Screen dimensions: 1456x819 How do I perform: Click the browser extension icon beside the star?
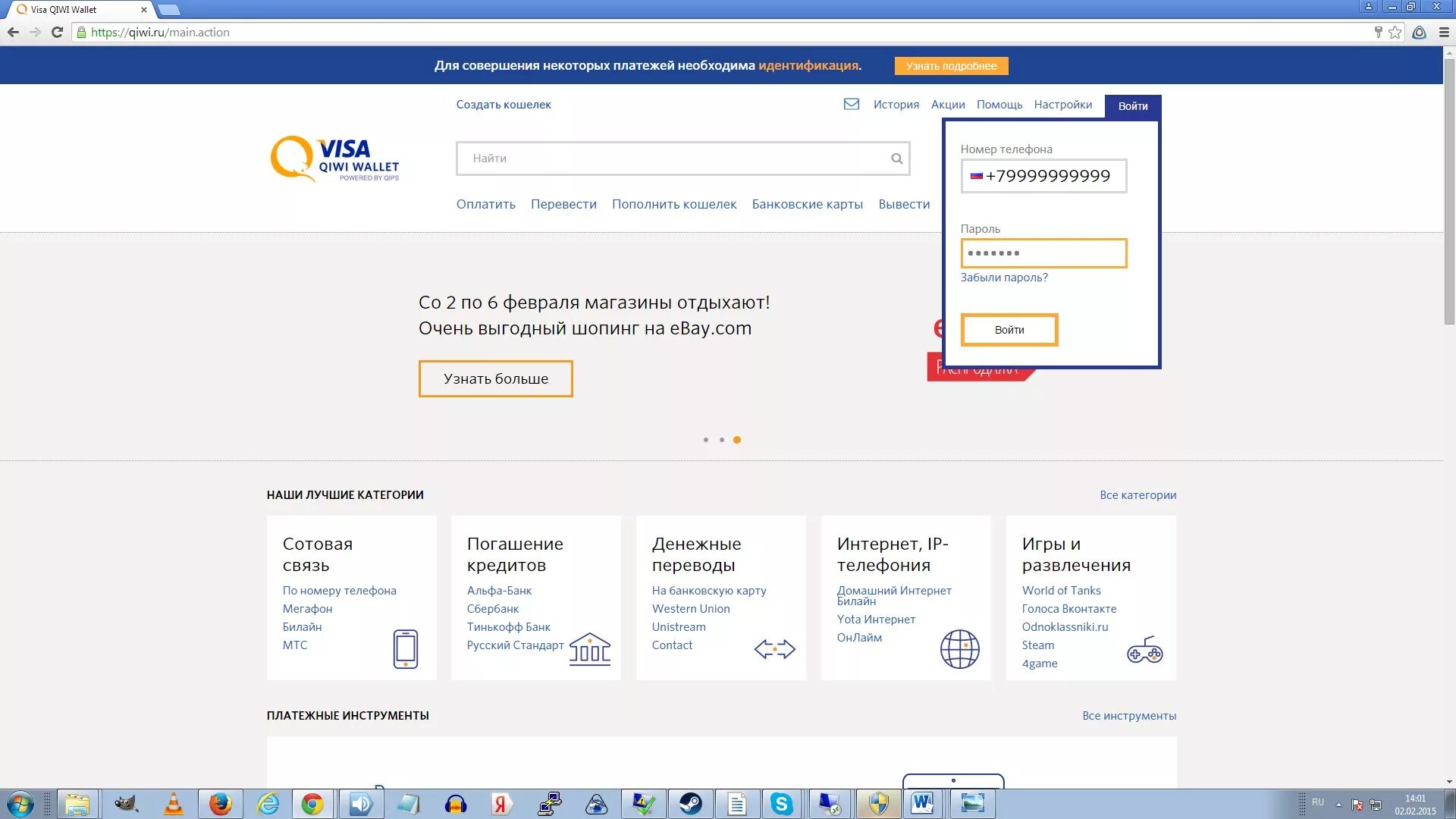(1419, 32)
